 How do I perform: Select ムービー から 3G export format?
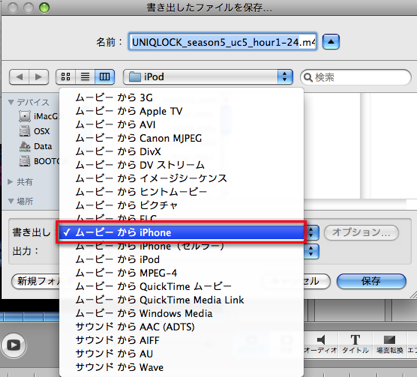tap(181, 98)
